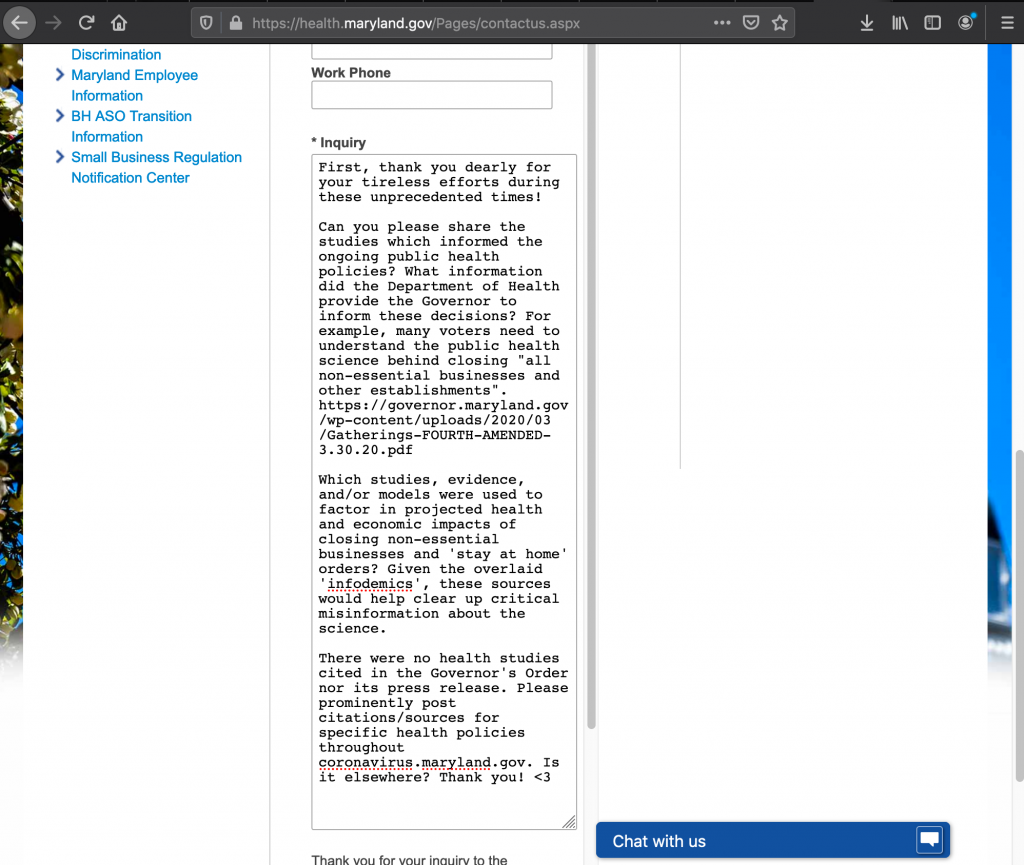Open the Discrimination link
Viewport: 1024px width, 865px height.
(116, 55)
